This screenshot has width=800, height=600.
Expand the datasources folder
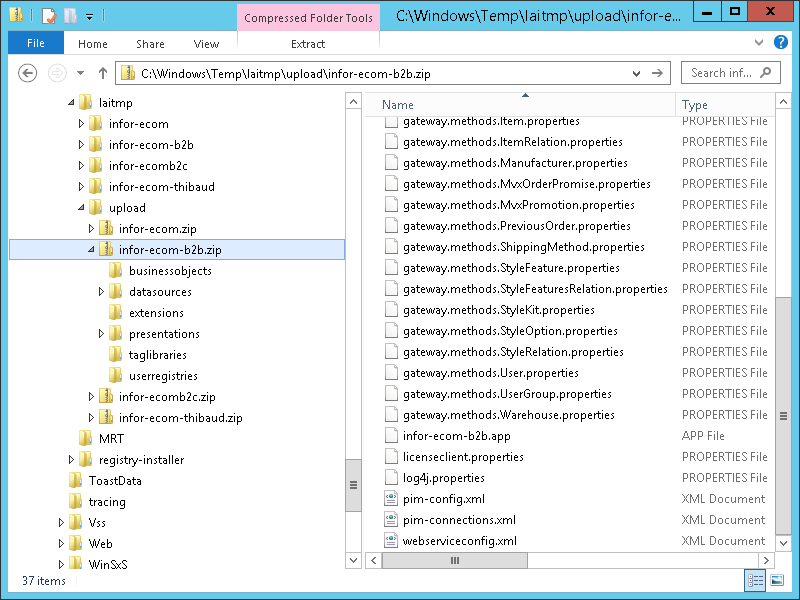tap(102, 292)
